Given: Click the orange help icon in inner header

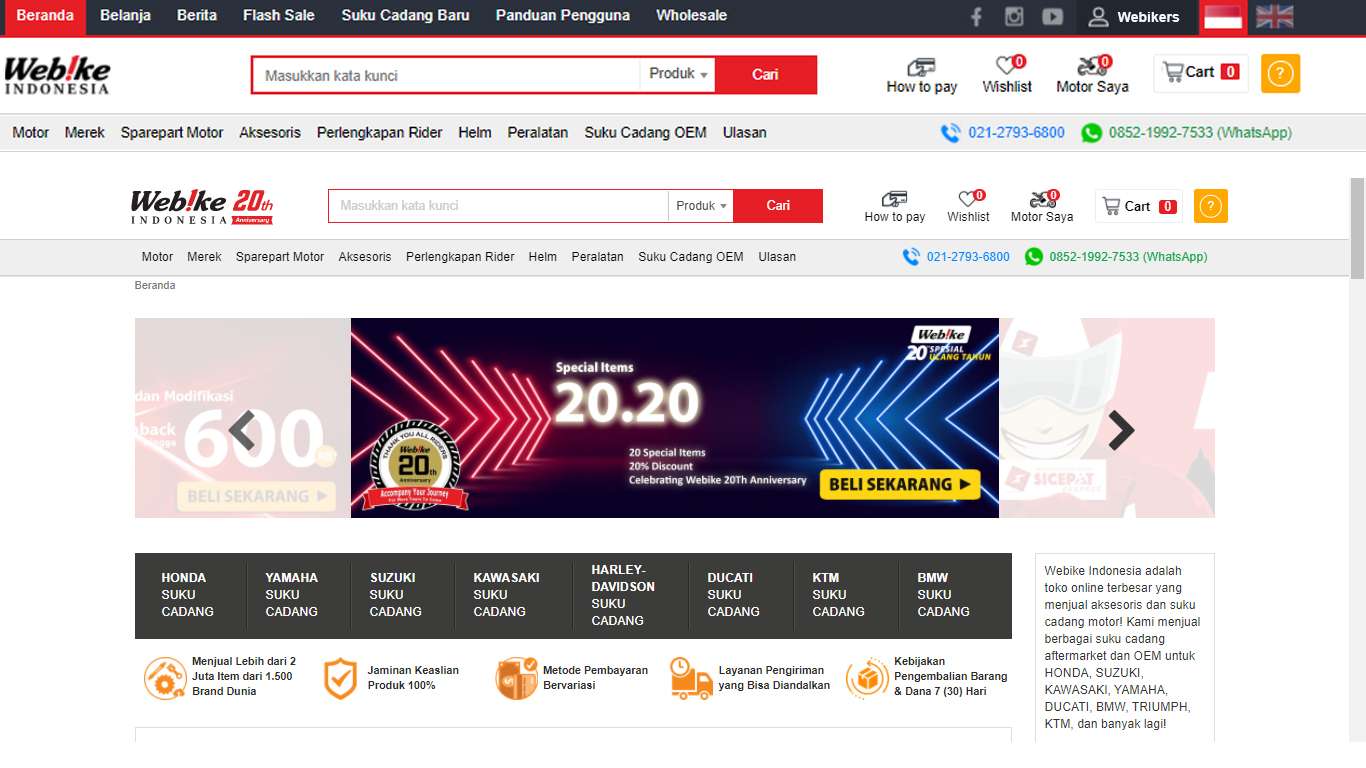Looking at the screenshot, I should [x=1210, y=206].
